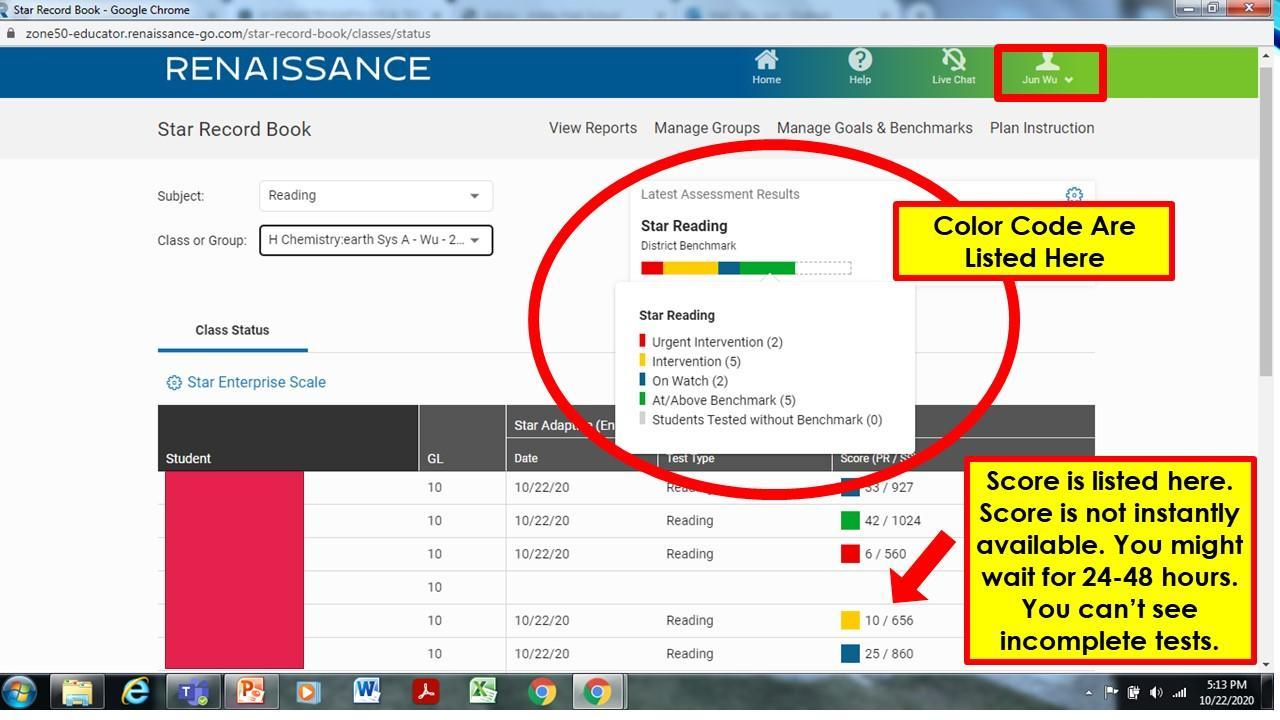Image resolution: width=1280 pixels, height=720 pixels.
Task: Go to Renaissance Home icon
Action: pos(766,66)
